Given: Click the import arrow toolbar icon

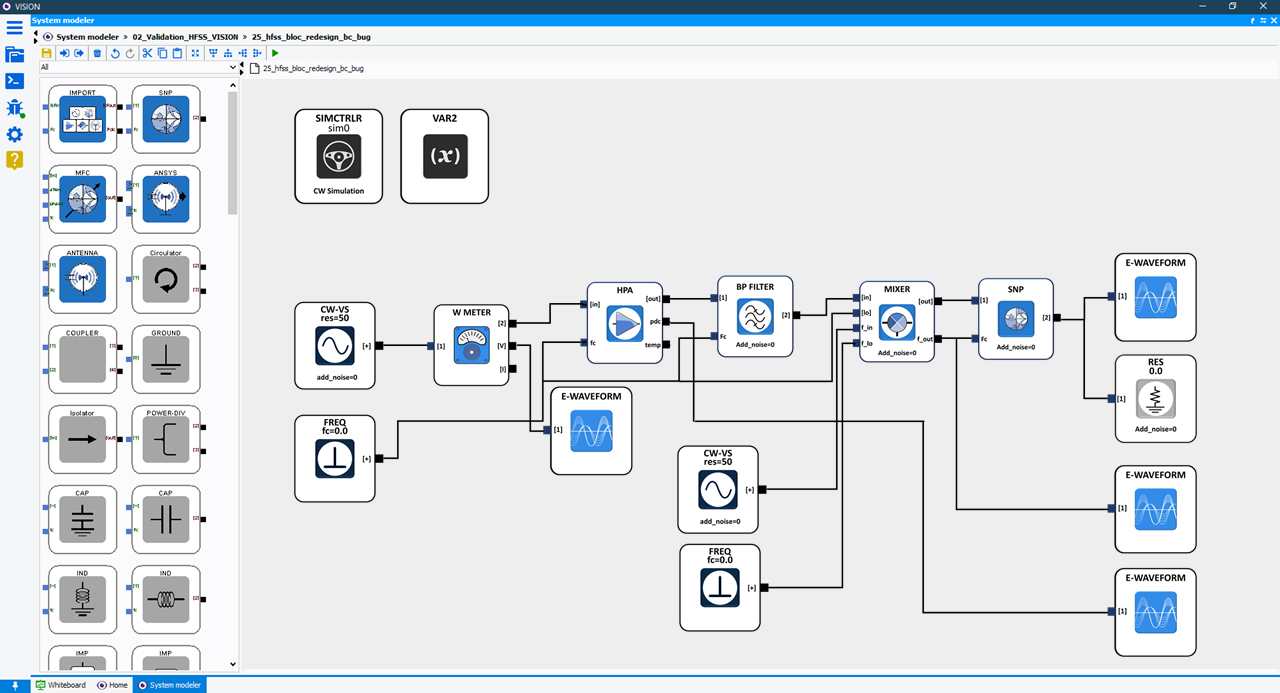Looking at the screenshot, I should [63, 53].
